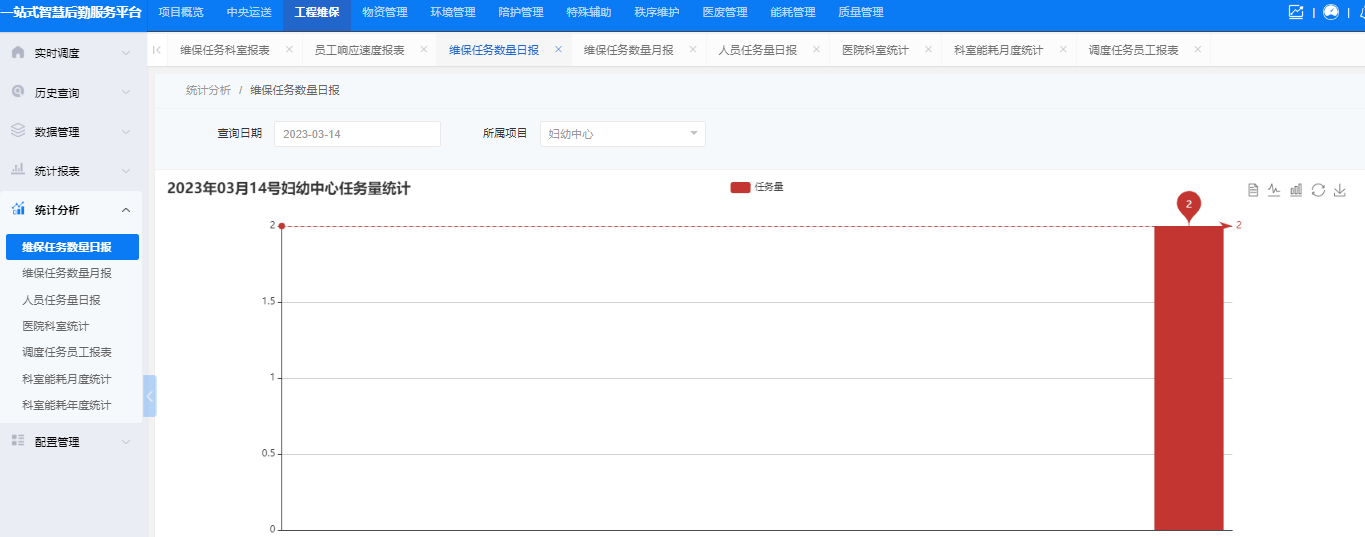The width and height of the screenshot is (1365, 537).
Task: Open 陪护管理 in the top menu
Action: click(x=521, y=12)
